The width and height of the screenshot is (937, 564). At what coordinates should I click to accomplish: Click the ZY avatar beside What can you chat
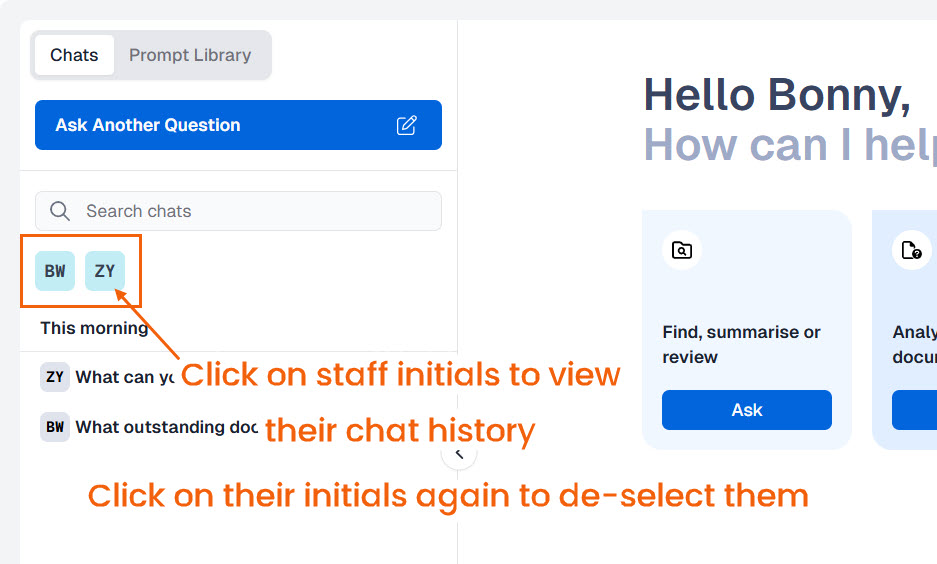55,377
